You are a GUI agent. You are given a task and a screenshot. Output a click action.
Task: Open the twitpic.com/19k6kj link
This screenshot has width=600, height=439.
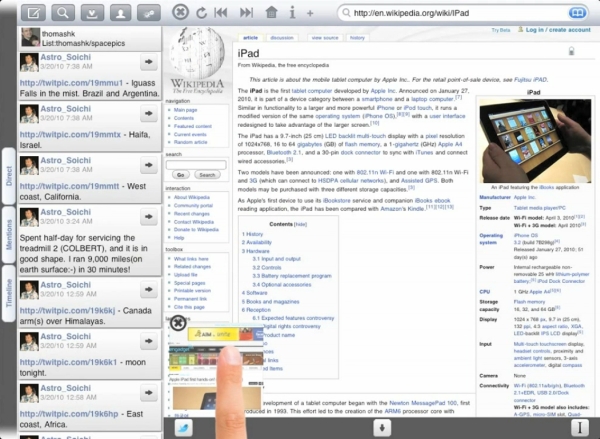pyautogui.click(x=67, y=311)
